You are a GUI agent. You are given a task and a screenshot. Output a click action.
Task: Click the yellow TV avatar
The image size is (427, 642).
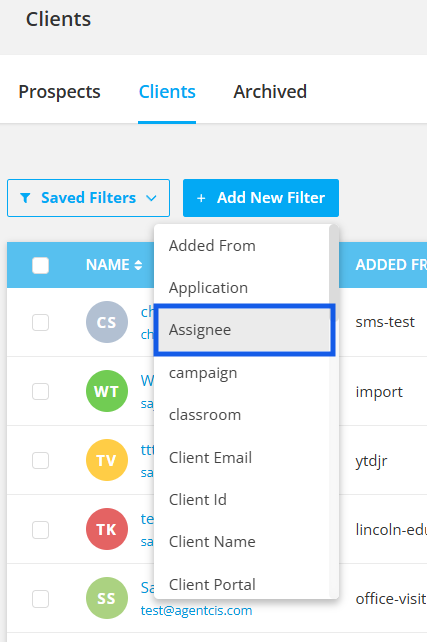tap(107, 460)
